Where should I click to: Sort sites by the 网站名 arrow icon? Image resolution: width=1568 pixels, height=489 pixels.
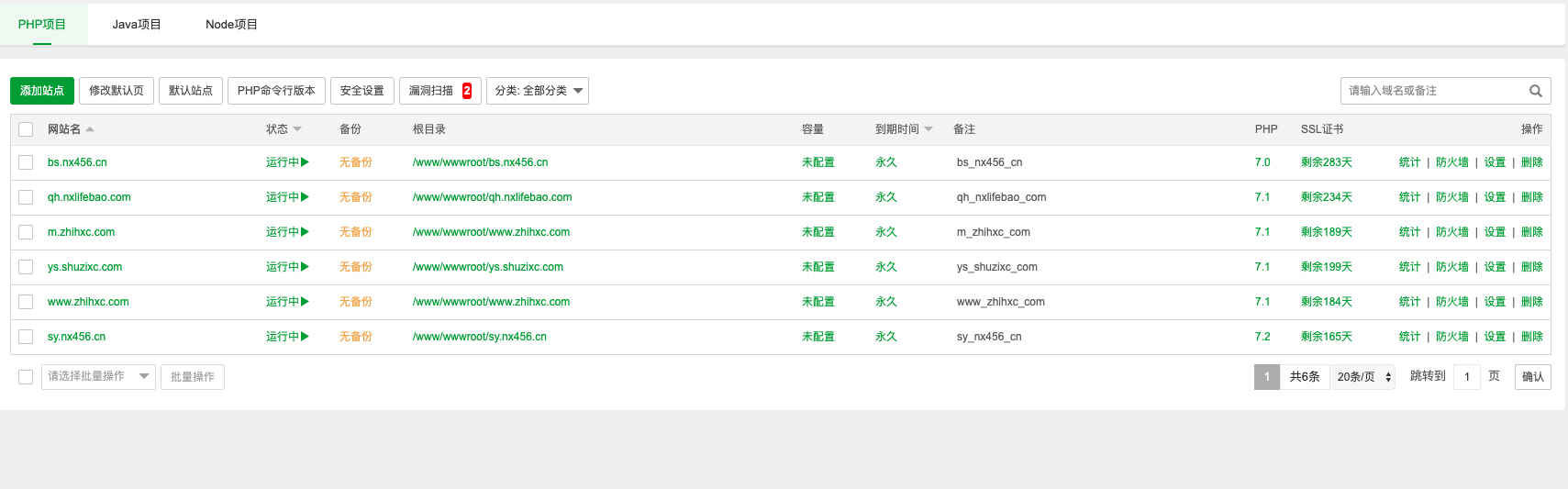(x=90, y=129)
